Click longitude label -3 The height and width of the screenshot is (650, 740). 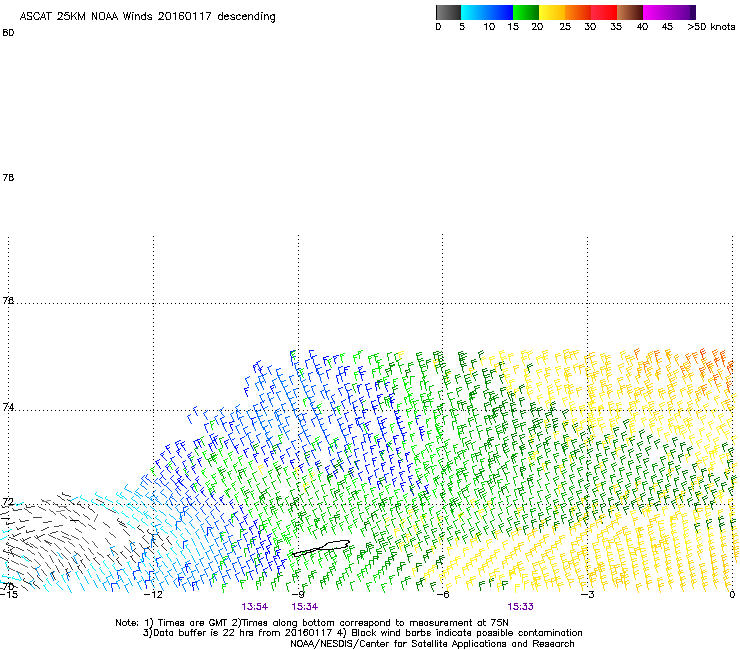(x=587, y=595)
